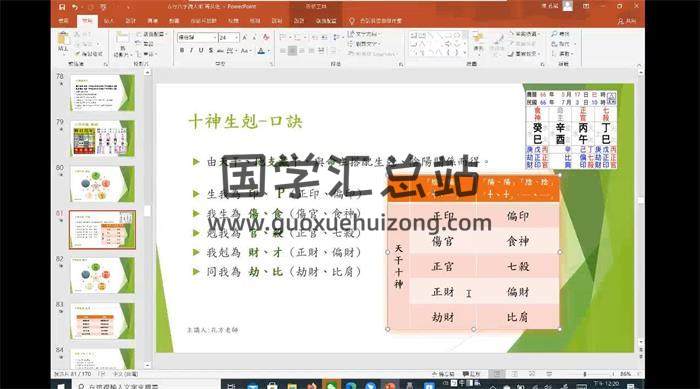700x389 pixels.
Task: Click the Save icon in title bar
Action: click(x=62, y=7)
